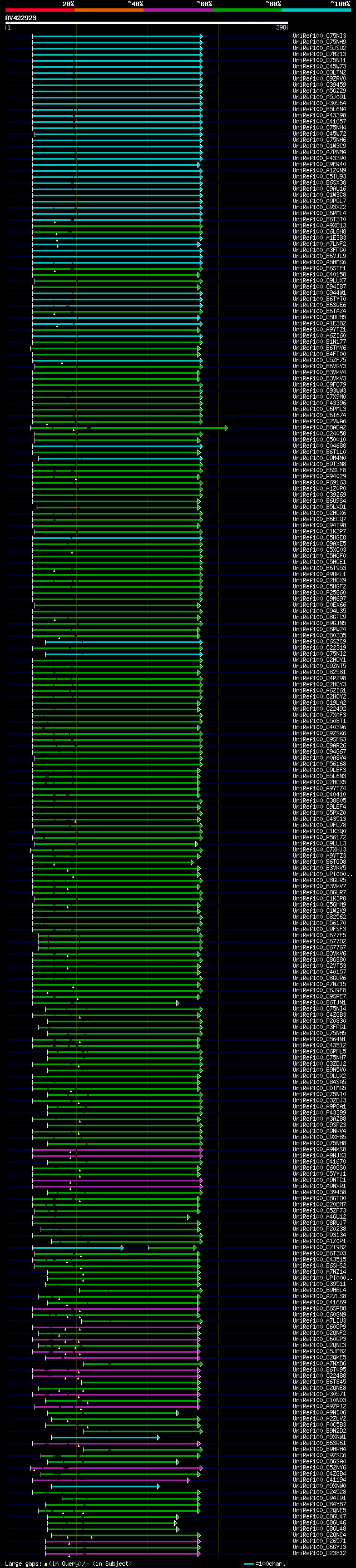The width and height of the screenshot is (356, 1568).
Task: Select the UniRef100_Q84YB7 label
Action: click(319, 1503)
